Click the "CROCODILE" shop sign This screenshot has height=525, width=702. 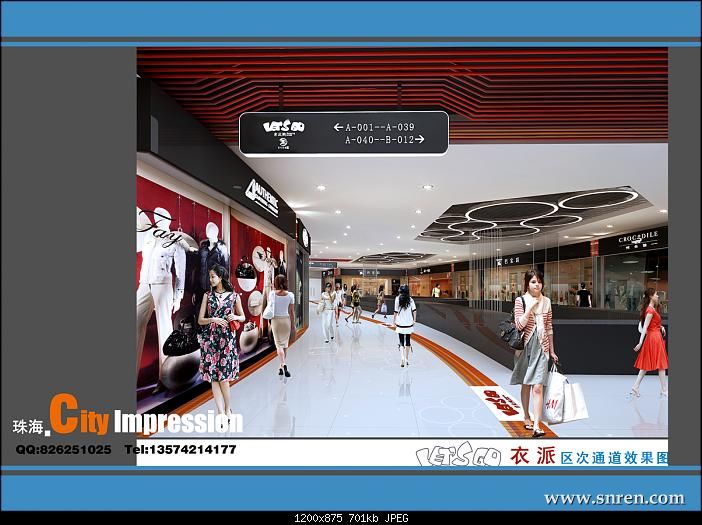pos(638,237)
